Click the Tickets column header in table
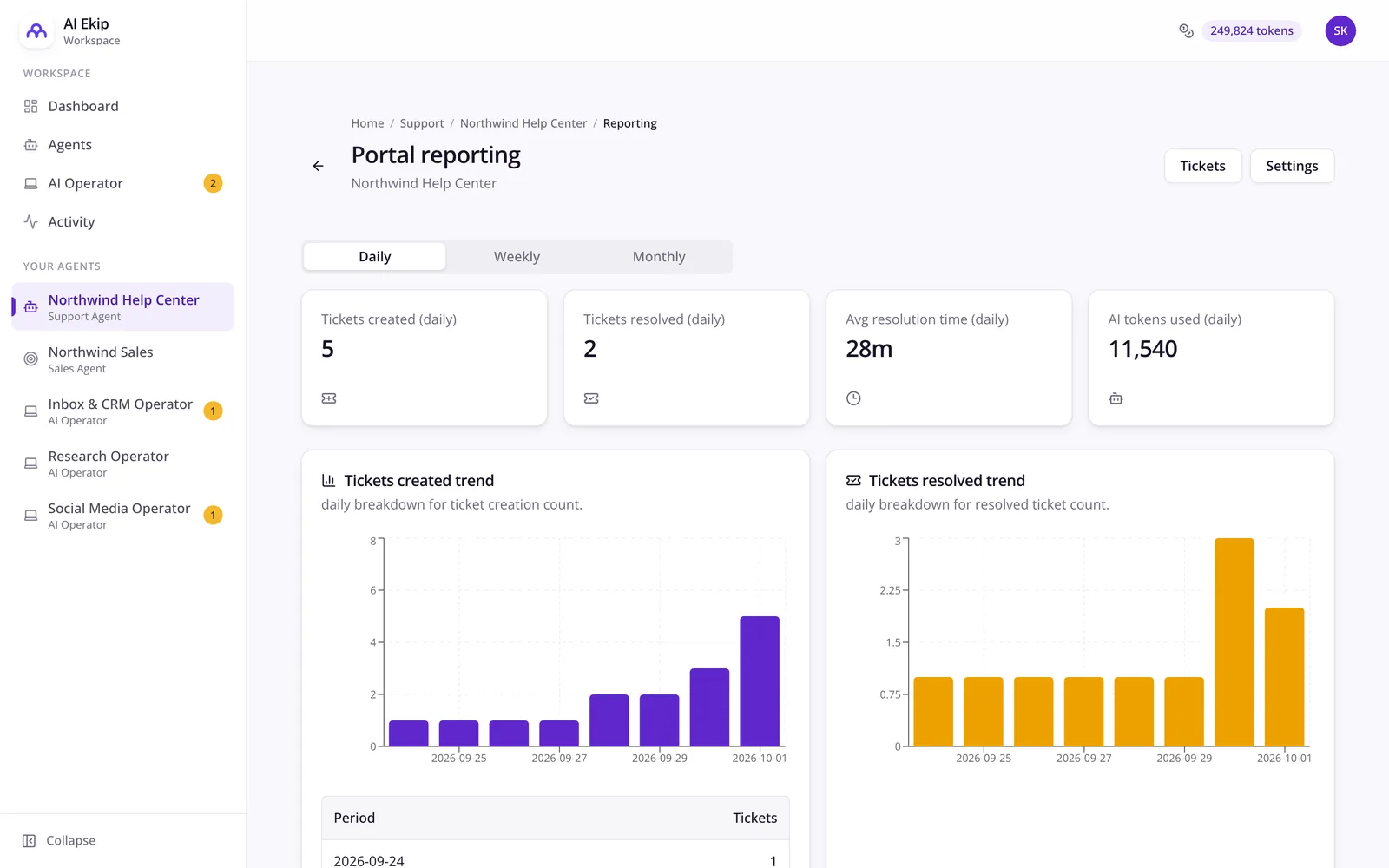 754,818
